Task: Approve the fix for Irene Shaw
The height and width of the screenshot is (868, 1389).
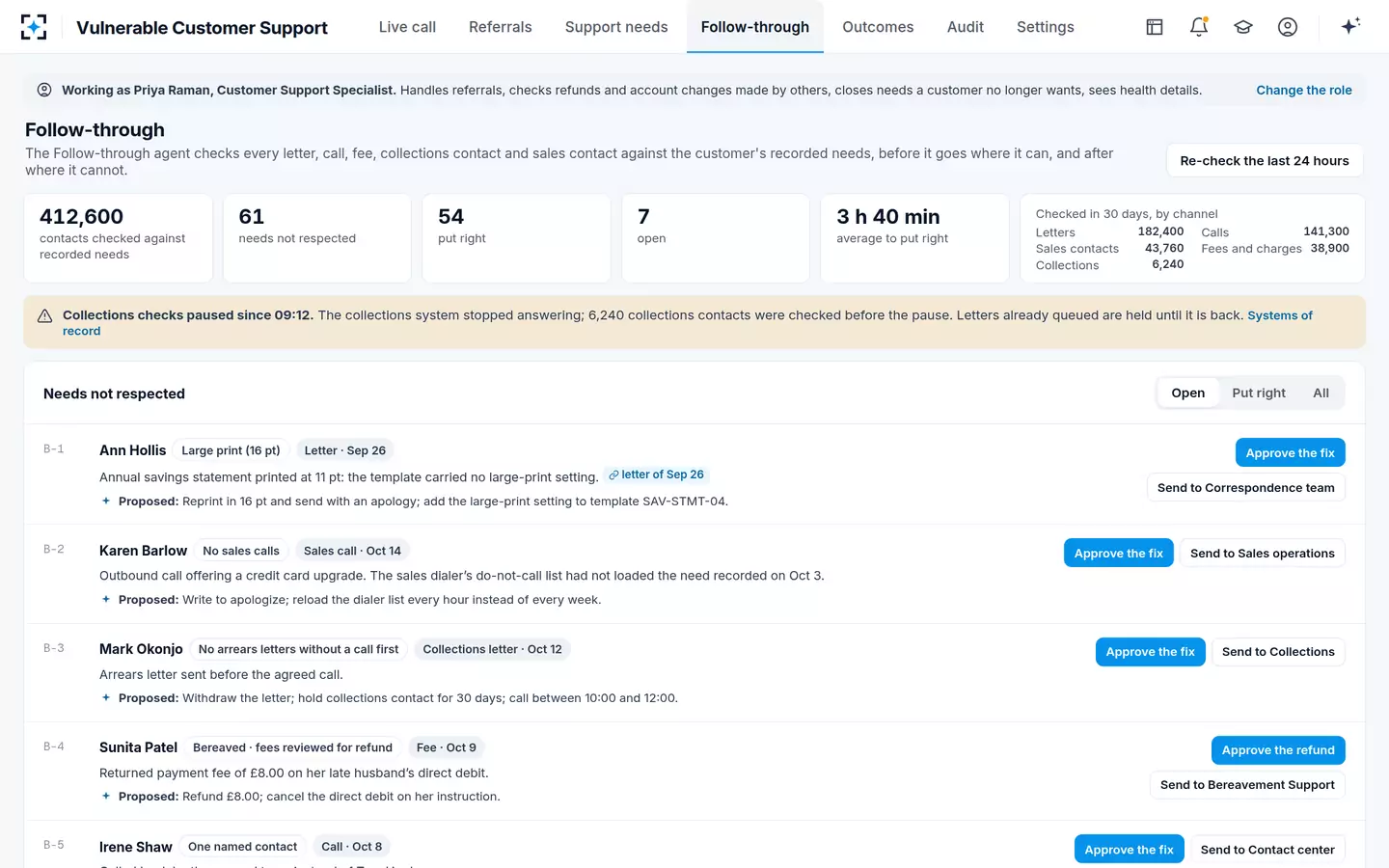Action: pos(1129,850)
